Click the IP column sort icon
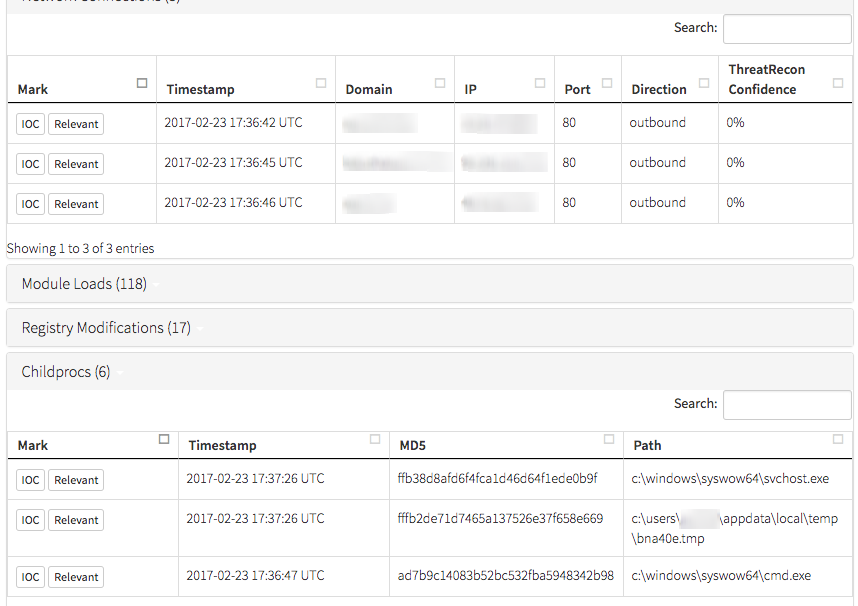The image size is (858, 606). point(540,83)
